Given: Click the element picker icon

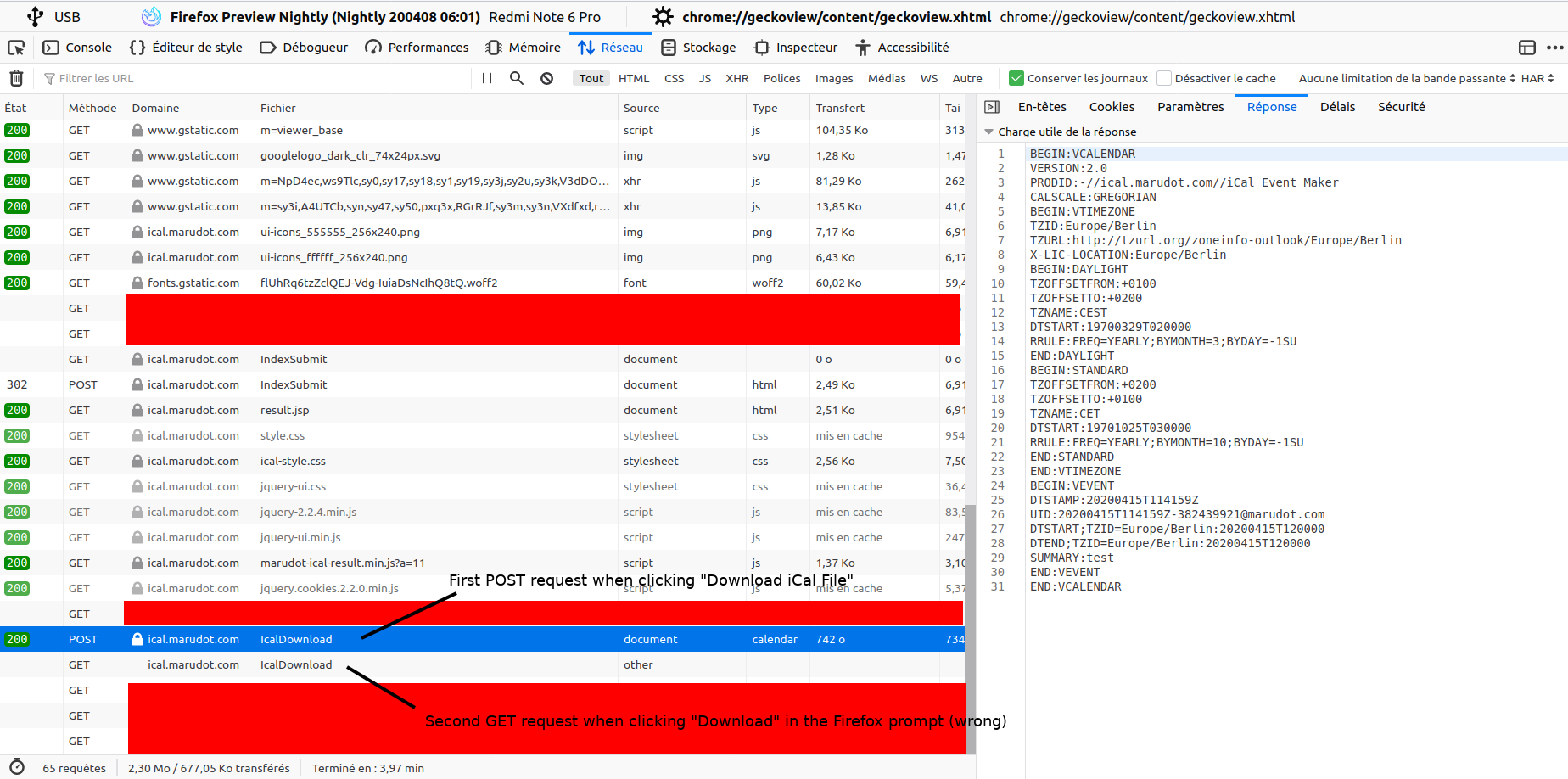Looking at the screenshot, I should [x=15, y=48].
